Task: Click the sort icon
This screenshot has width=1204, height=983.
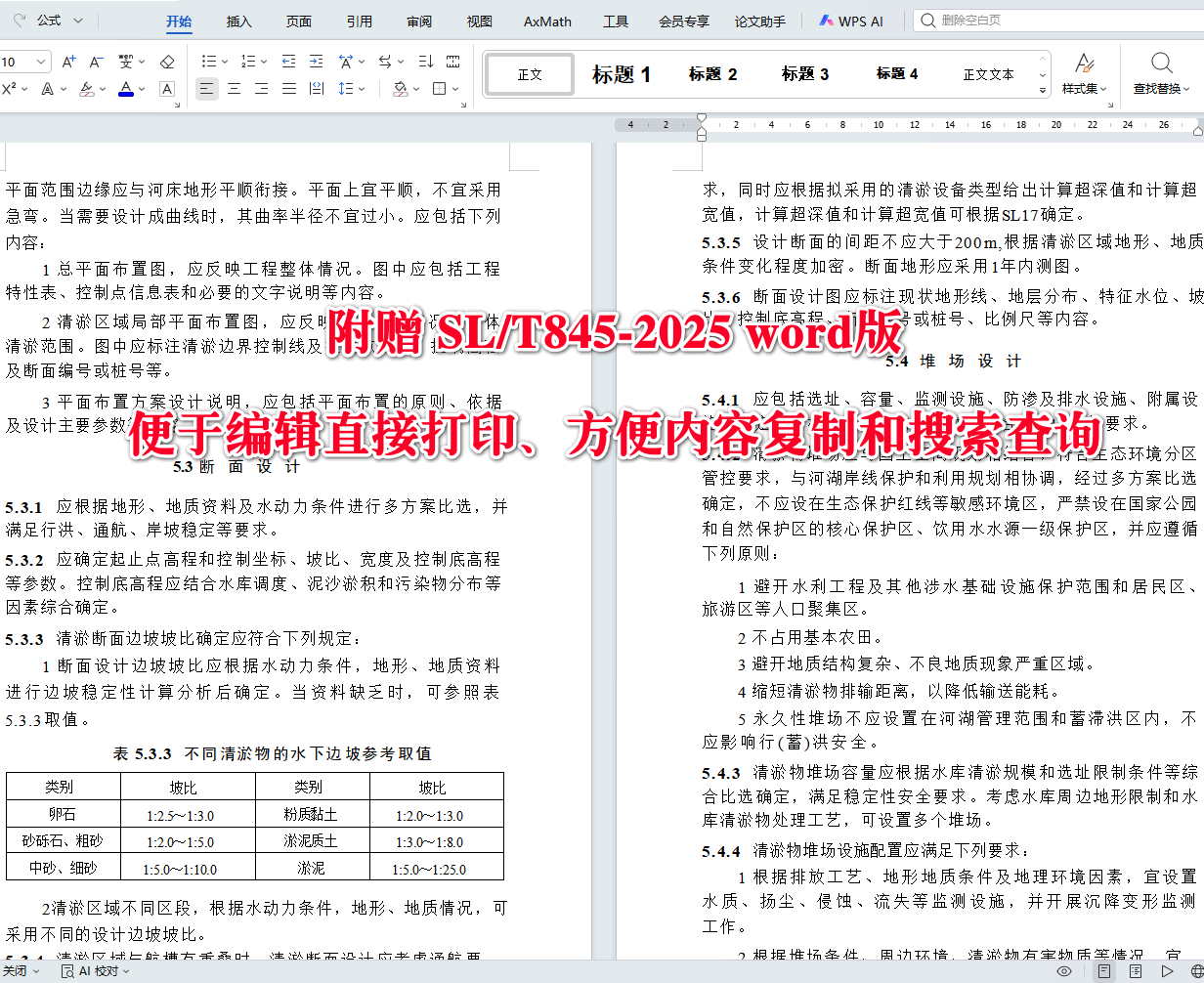Action: (426, 62)
